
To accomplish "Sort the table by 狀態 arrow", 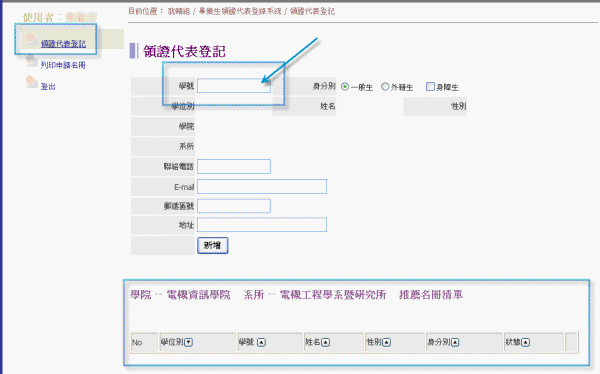I will (x=525, y=342).
